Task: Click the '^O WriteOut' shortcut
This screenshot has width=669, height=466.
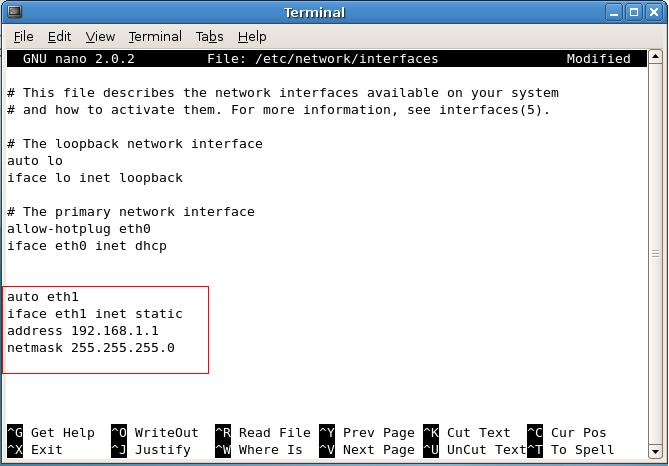Action: 155,433
